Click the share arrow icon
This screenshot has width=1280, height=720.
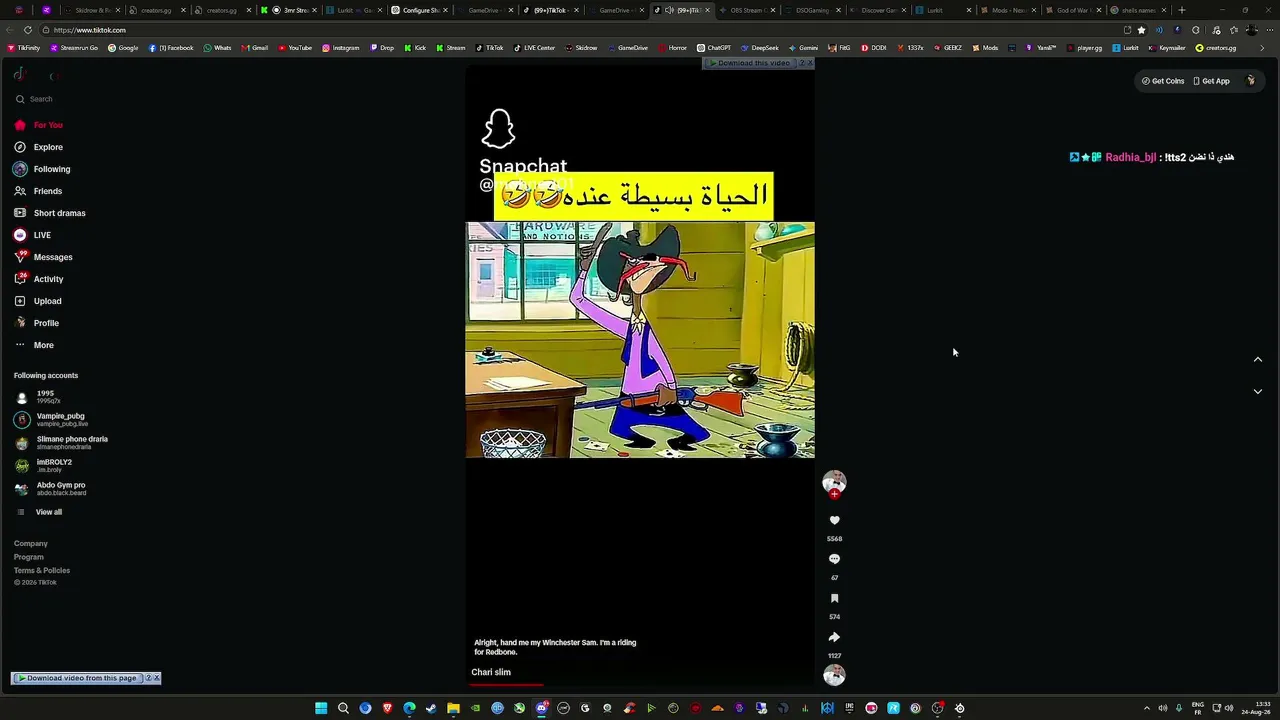pyautogui.click(x=834, y=637)
